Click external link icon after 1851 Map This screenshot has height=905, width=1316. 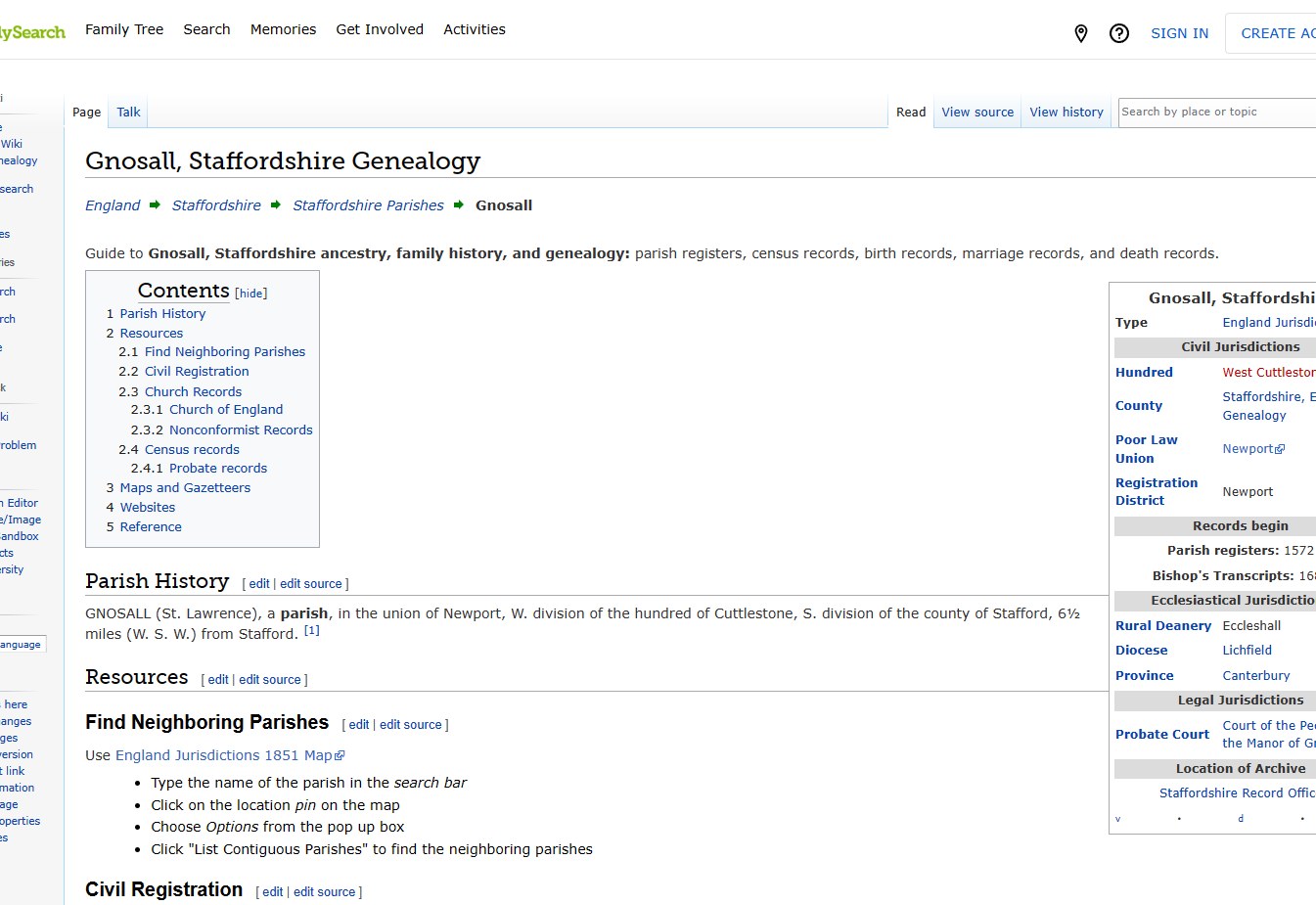340,756
